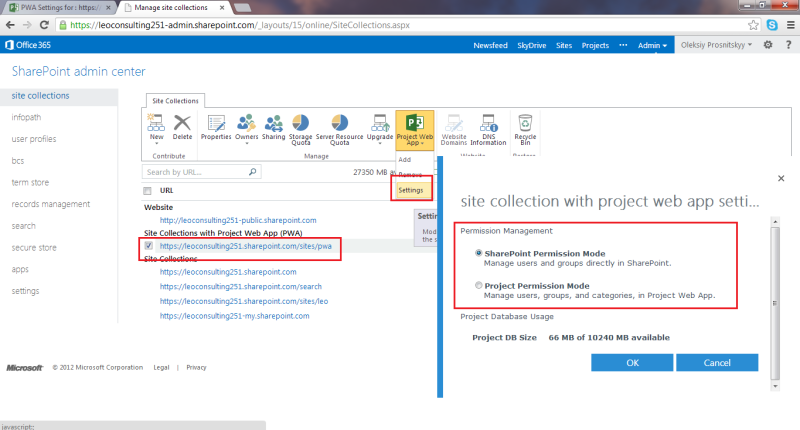
Task: Bookmark page with the star icon
Action: click(x=753, y=25)
